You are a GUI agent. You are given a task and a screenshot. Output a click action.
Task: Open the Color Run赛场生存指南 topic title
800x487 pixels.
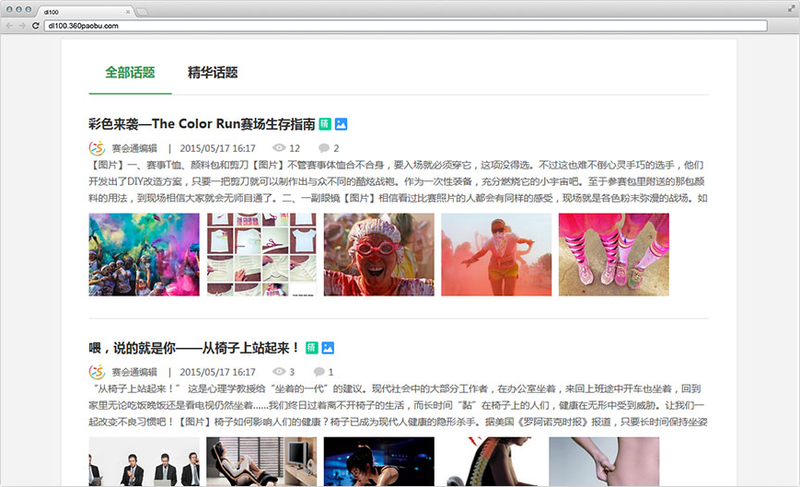[202, 124]
